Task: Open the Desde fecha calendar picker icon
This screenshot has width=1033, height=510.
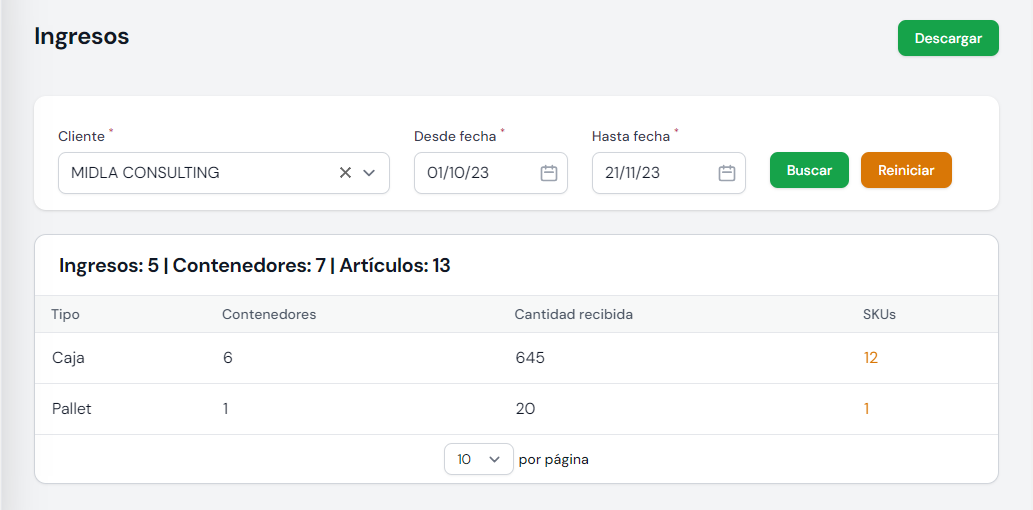Action: [548, 173]
